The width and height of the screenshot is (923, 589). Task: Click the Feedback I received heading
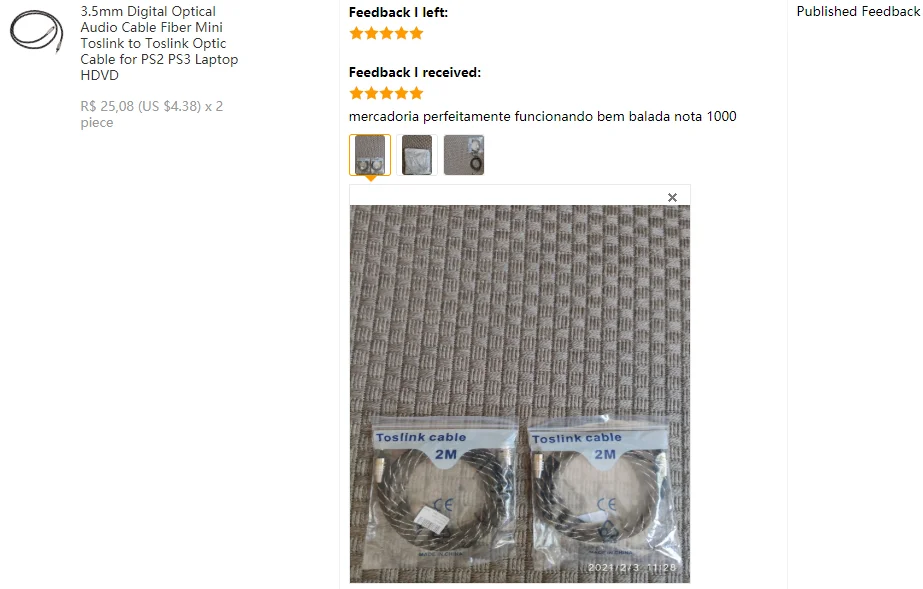[415, 72]
